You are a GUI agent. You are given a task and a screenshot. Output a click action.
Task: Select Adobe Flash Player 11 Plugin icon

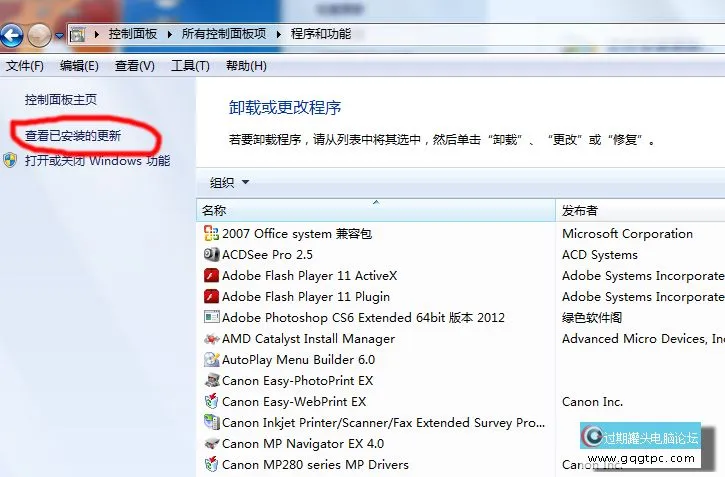(211, 297)
